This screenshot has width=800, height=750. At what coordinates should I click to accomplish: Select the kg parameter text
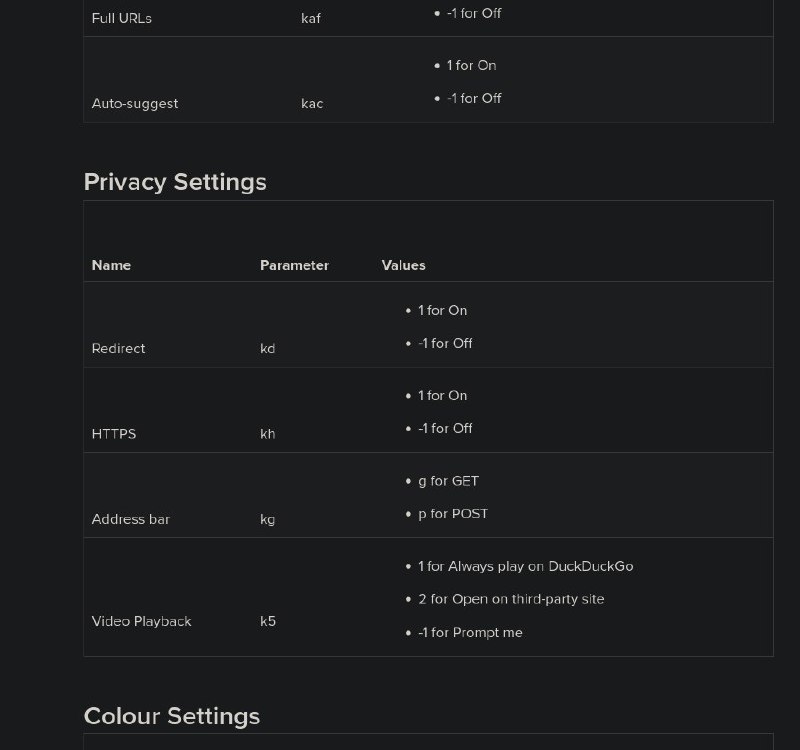[x=267, y=520]
